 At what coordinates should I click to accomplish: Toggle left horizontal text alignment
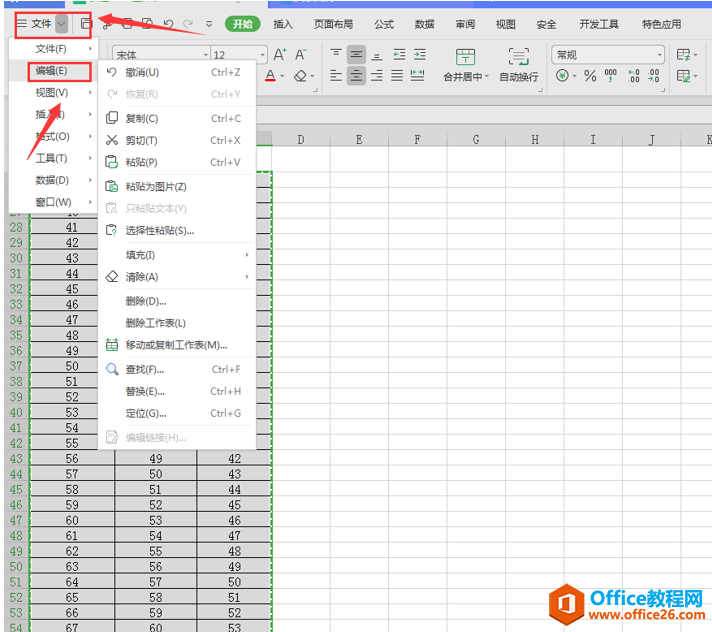point(335,76)
